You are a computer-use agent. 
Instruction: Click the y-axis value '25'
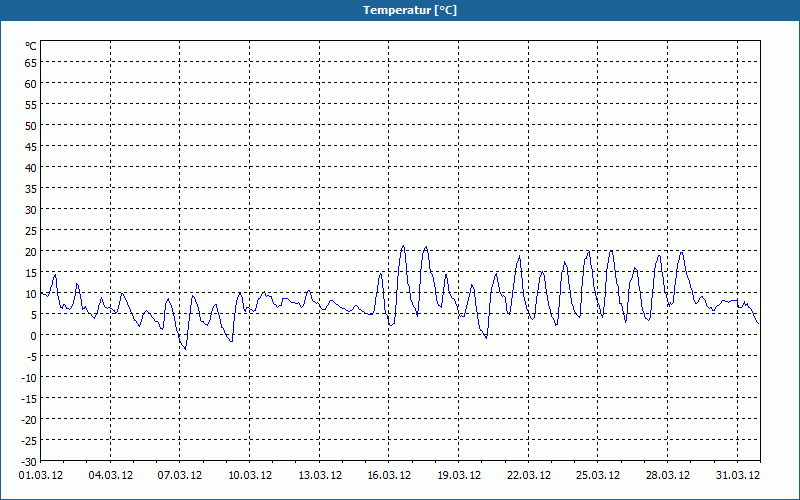click(31, 231)
